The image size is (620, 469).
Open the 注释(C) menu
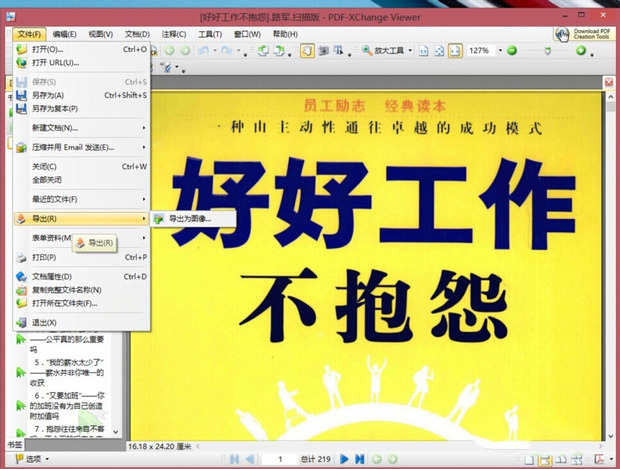[x=174, y=34]
